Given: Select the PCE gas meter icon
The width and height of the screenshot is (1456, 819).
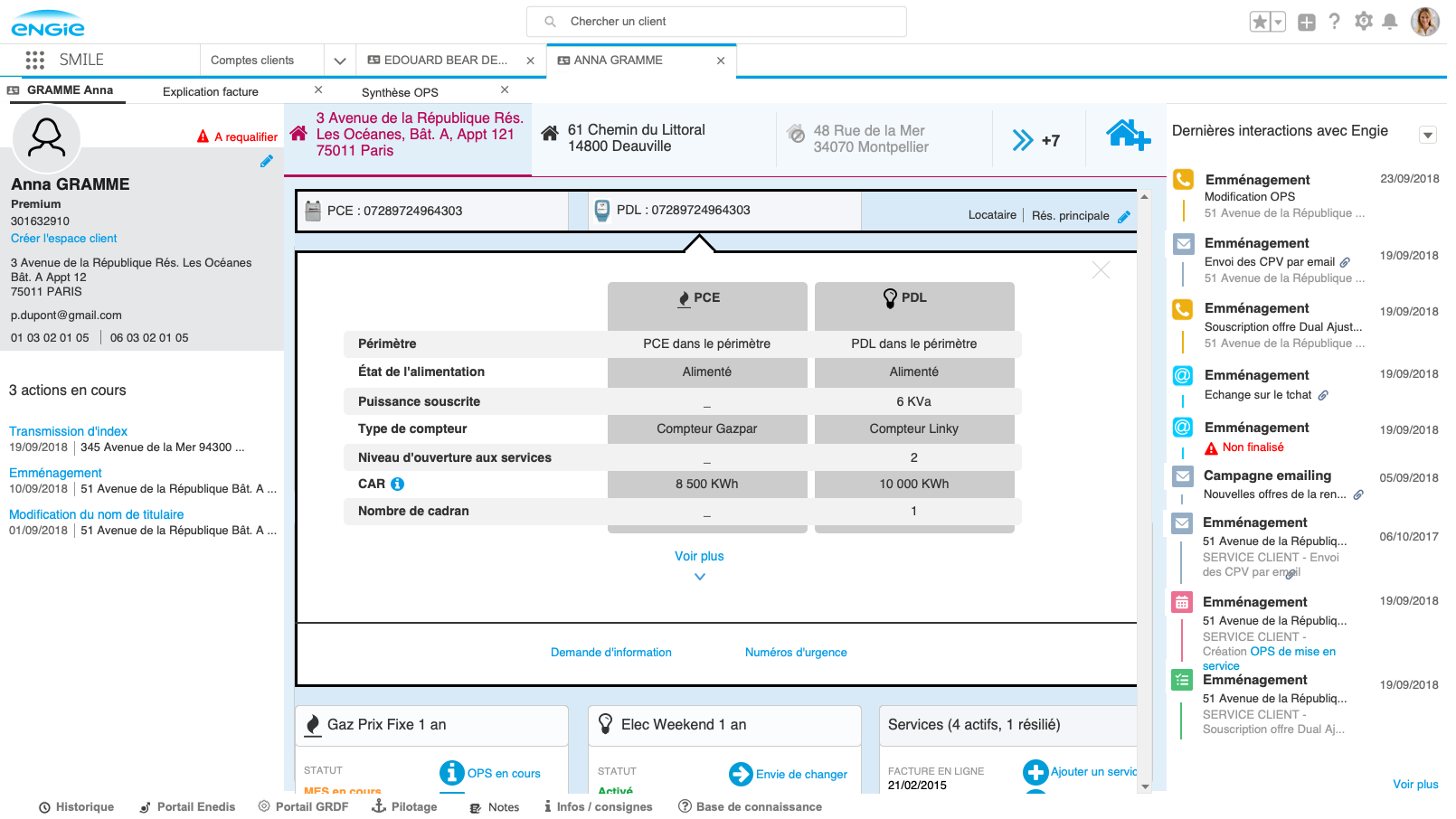Looking at the screenshot, I should [x=313, y=211].
